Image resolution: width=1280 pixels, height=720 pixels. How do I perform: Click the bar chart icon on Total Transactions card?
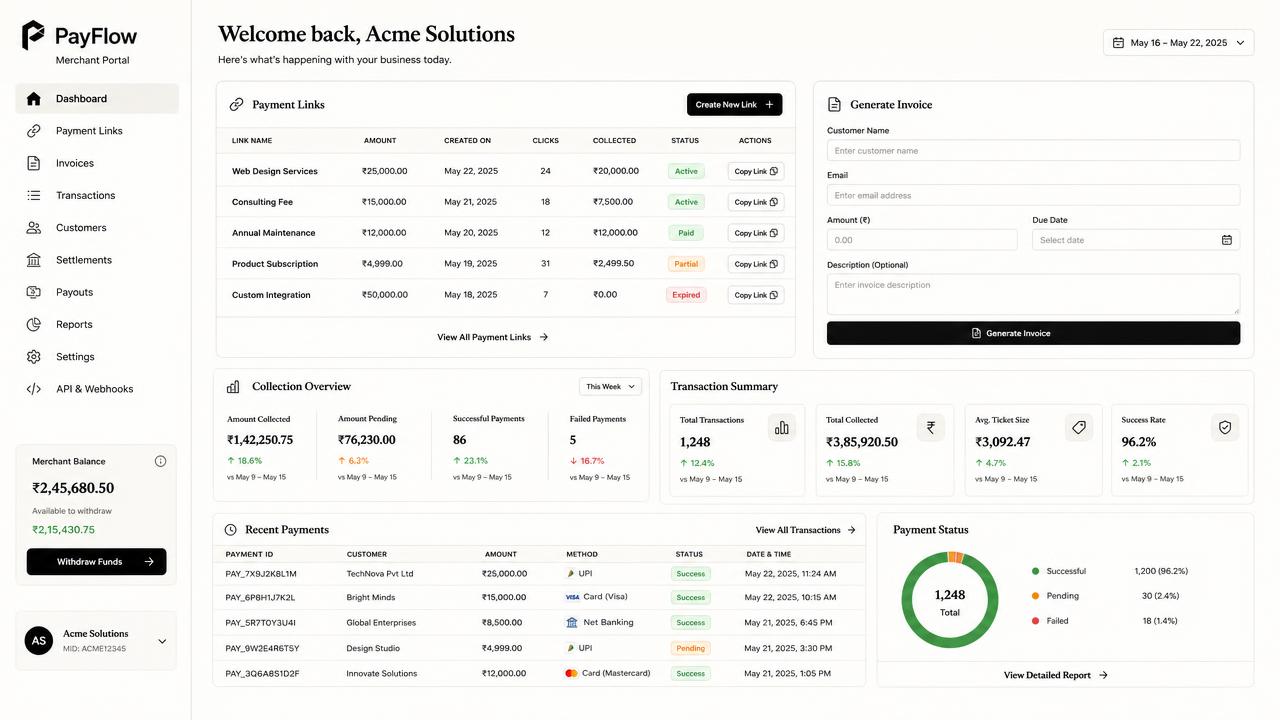coord(782,428)
